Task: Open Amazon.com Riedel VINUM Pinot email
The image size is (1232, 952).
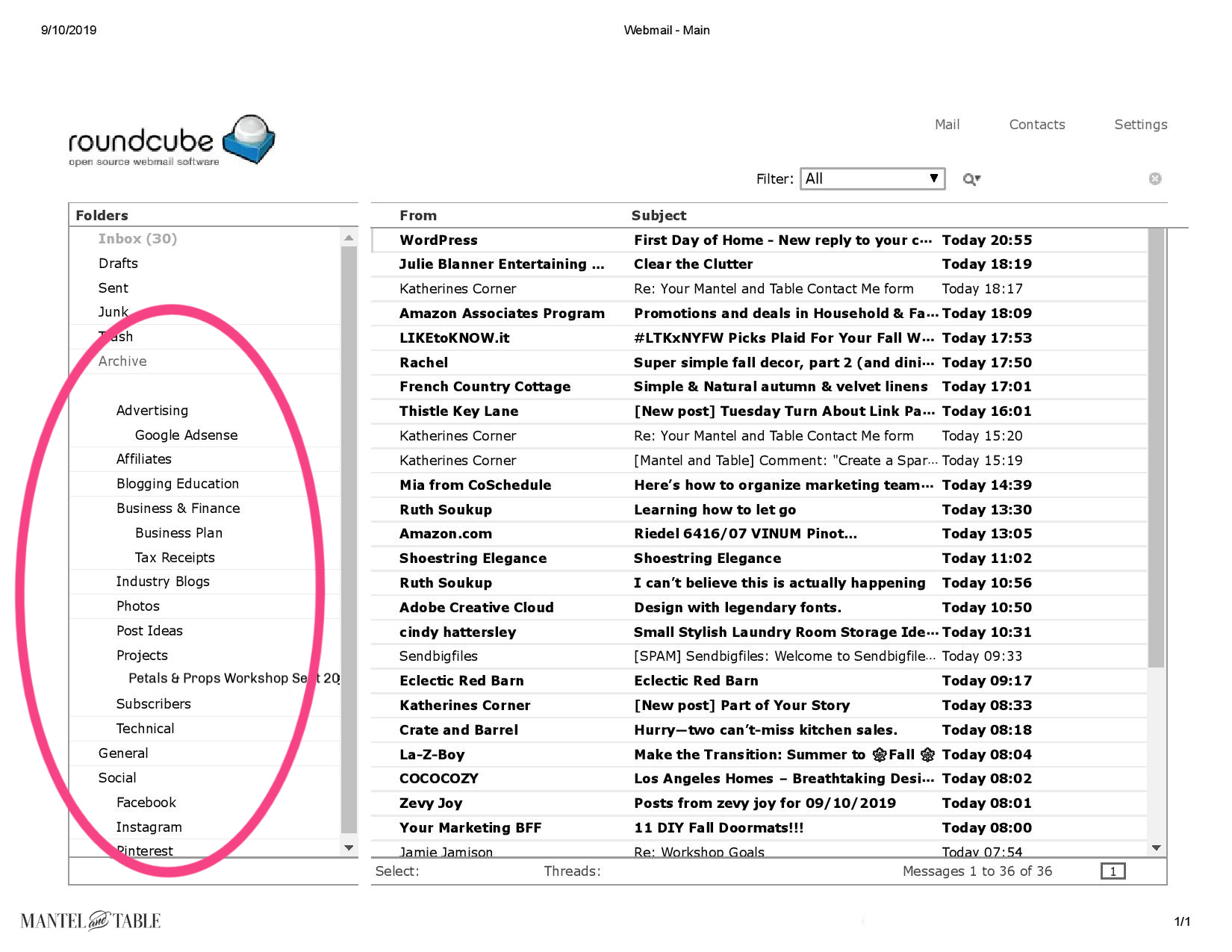Action: (759, 534)
